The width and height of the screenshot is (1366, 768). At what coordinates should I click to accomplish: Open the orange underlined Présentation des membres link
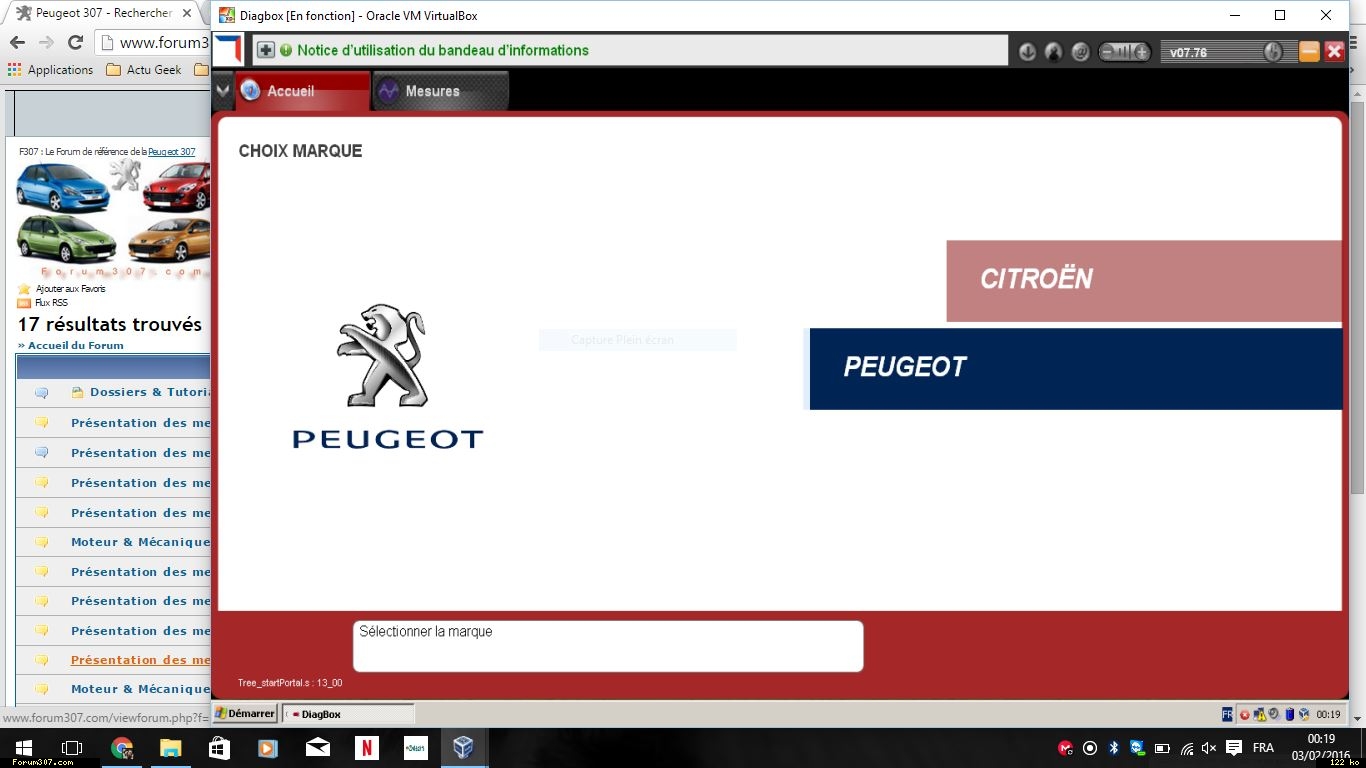141,660
